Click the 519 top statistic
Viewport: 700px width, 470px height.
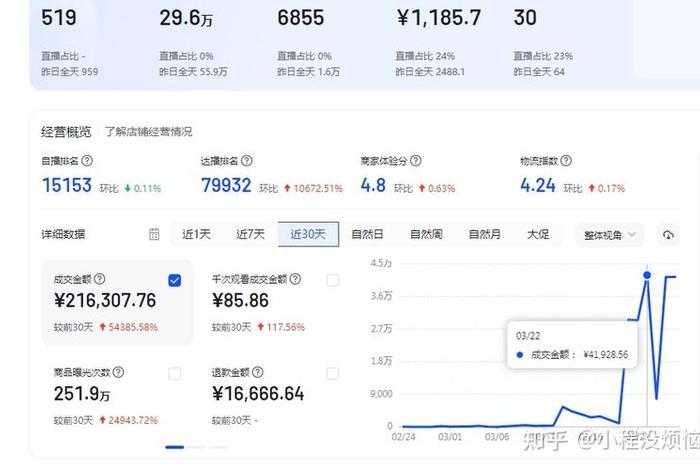click(58, 18)
